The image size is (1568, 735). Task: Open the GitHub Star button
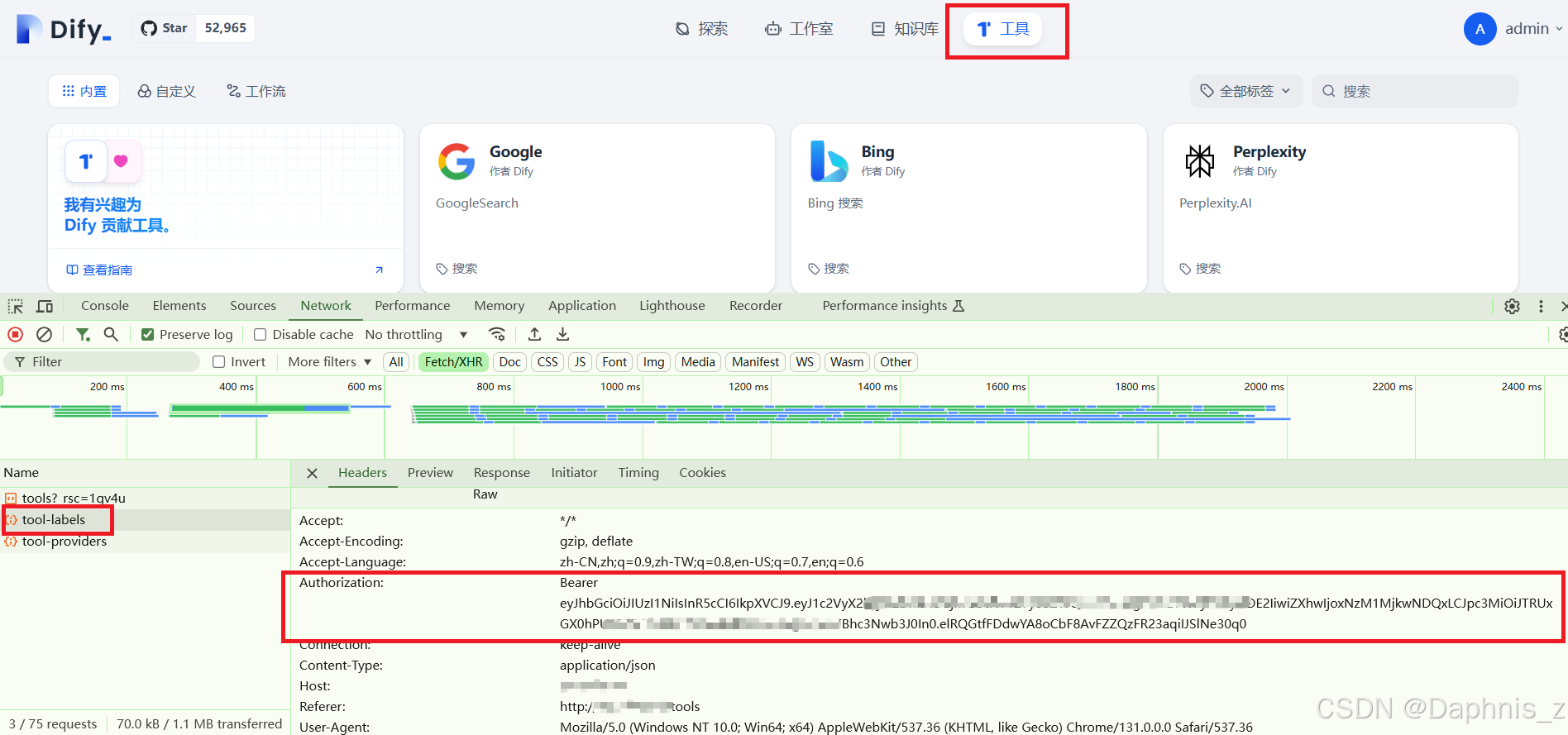164,28
